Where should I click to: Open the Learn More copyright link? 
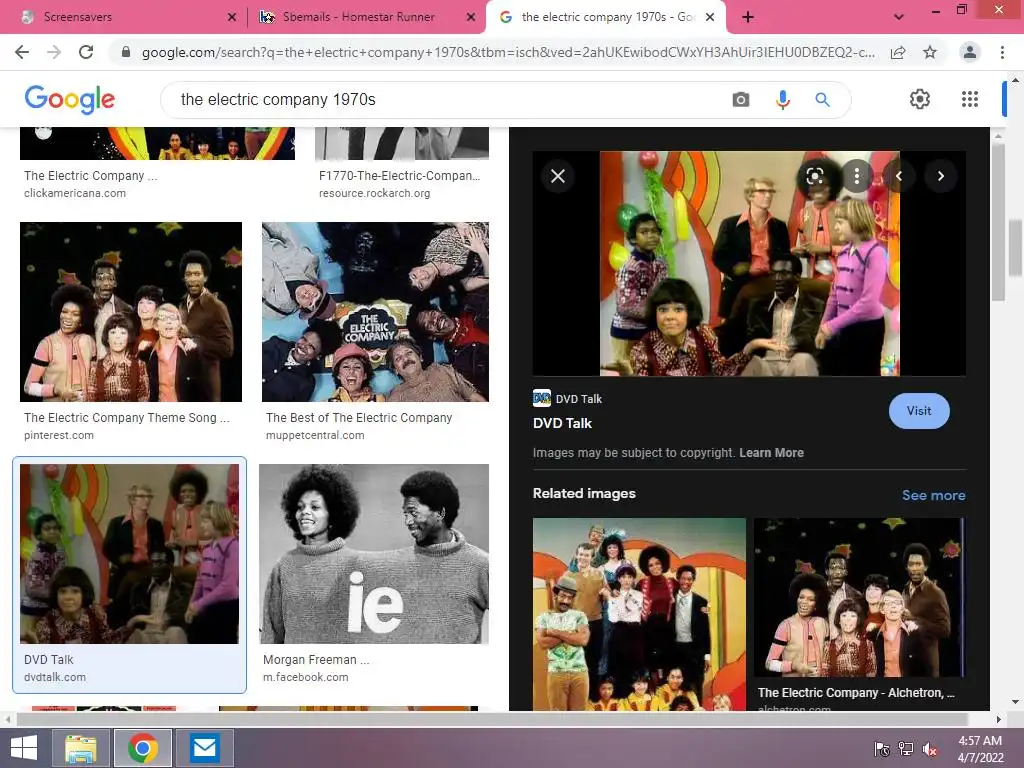[x=771, y=453]
